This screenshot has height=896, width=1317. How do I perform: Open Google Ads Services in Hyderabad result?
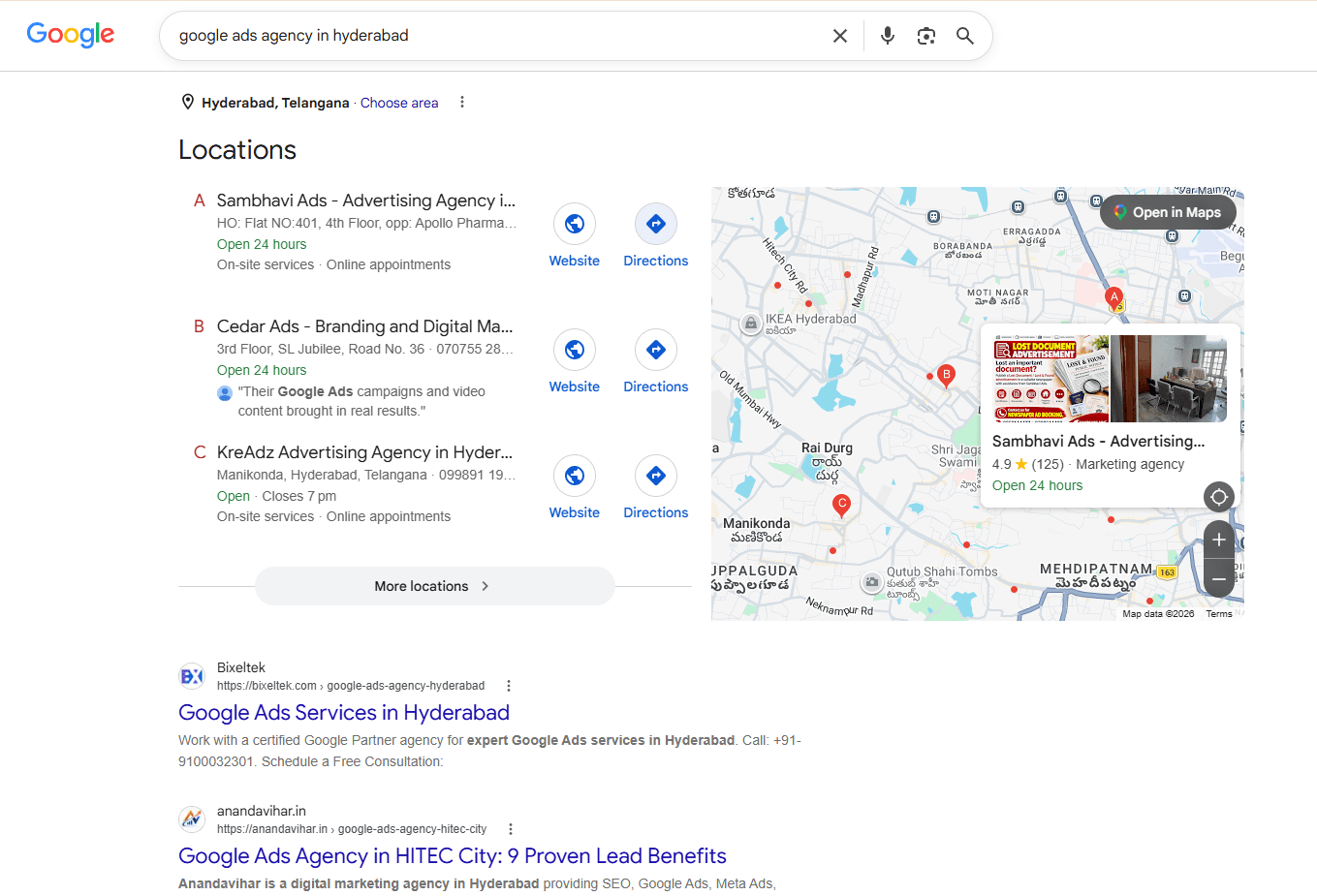[x=344, y=713]
